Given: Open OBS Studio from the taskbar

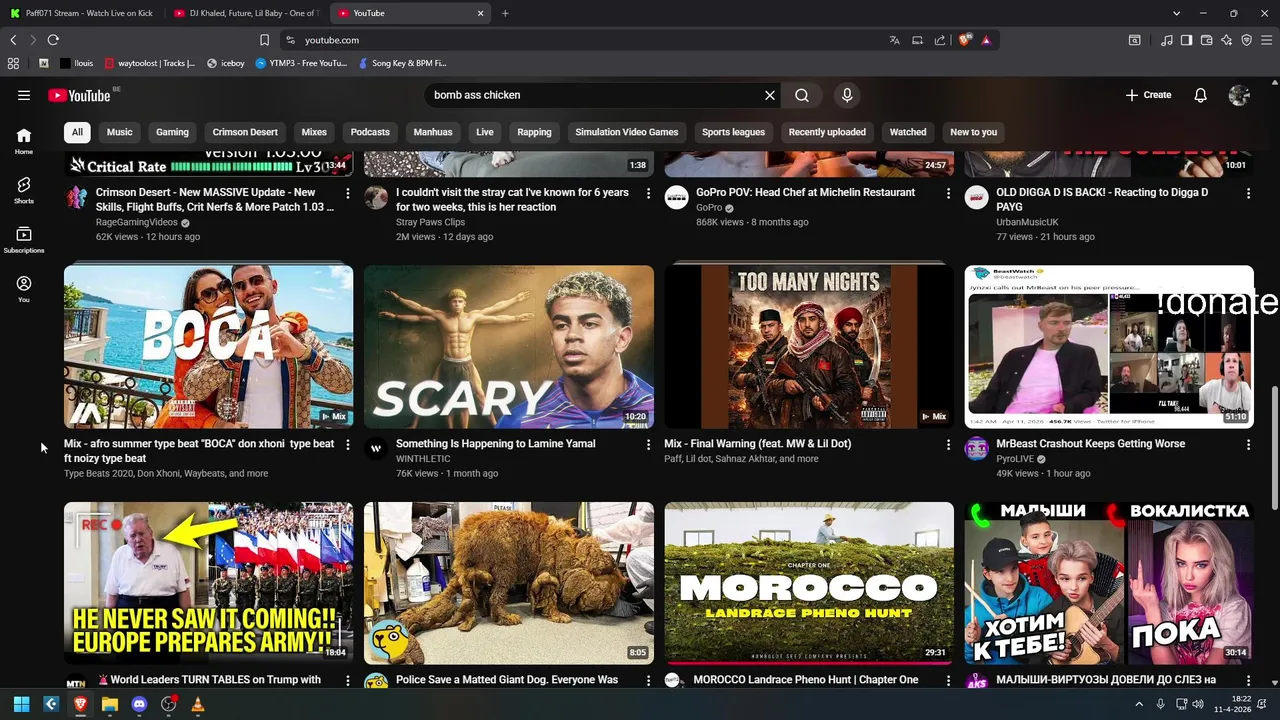Looking at the screenshot, I should pos(168,704).
